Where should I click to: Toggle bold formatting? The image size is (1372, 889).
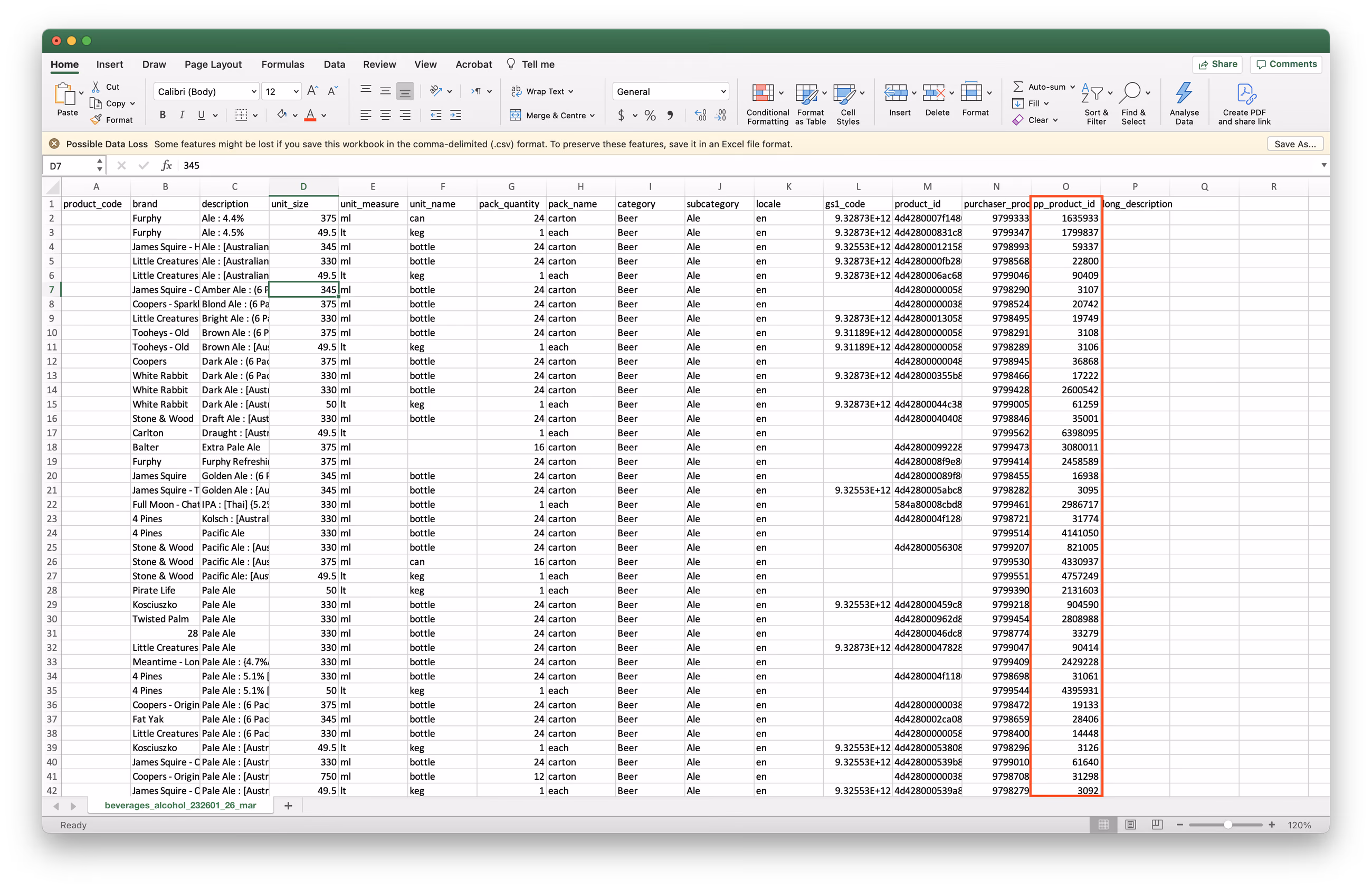[x=163, y=115]
